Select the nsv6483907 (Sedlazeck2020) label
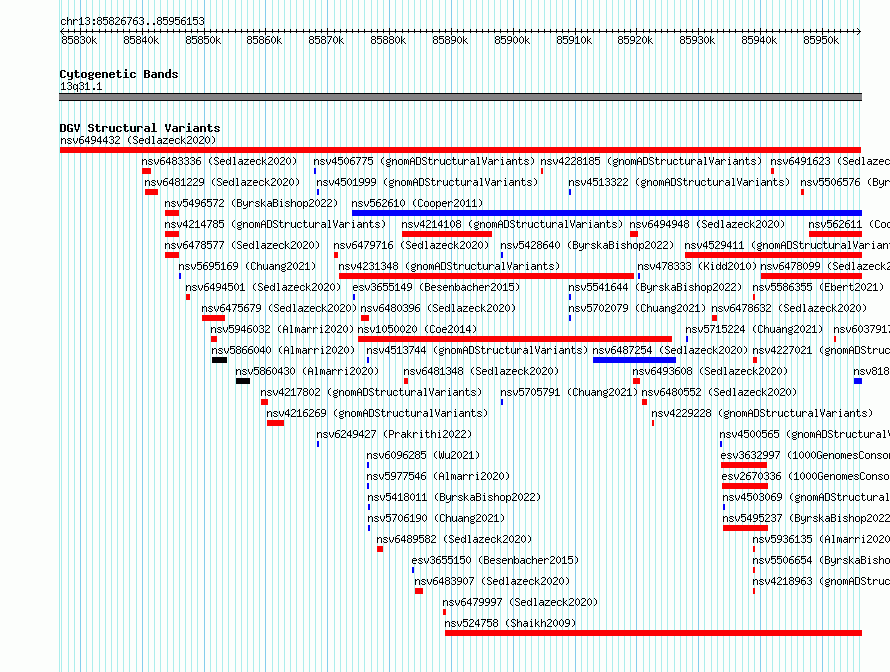The height and width of the screenshot is (672, 890). [x=492, y=581]
